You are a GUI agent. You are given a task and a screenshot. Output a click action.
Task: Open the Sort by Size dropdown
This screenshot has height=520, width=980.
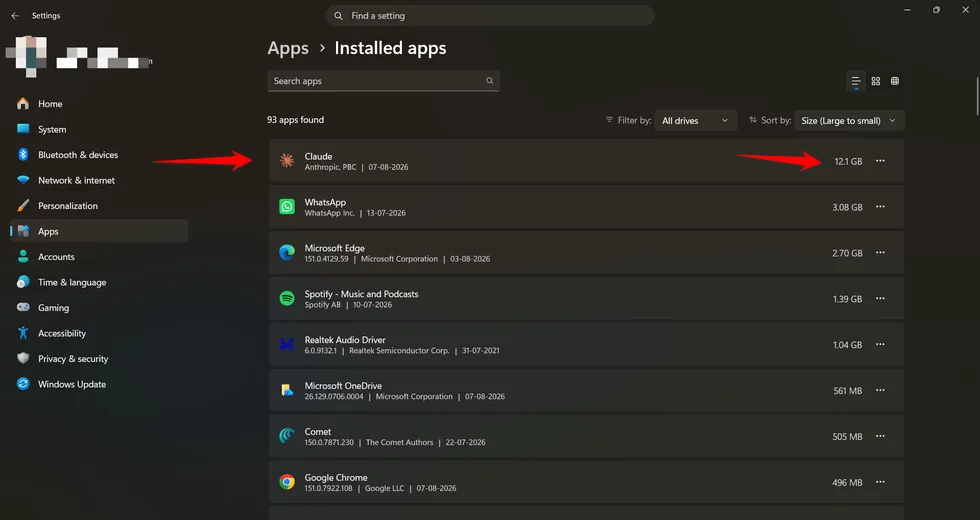(849, 121)
